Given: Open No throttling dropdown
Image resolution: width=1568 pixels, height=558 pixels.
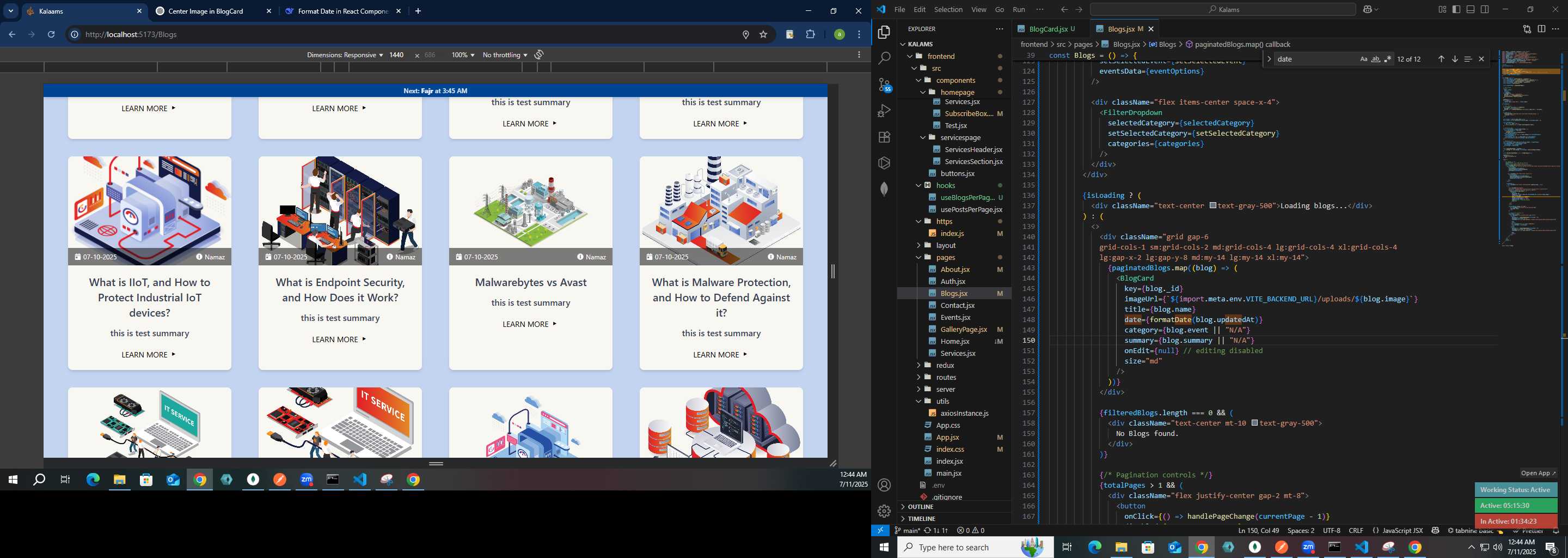Looking at the screenshot, I should [x=505, y=55].
